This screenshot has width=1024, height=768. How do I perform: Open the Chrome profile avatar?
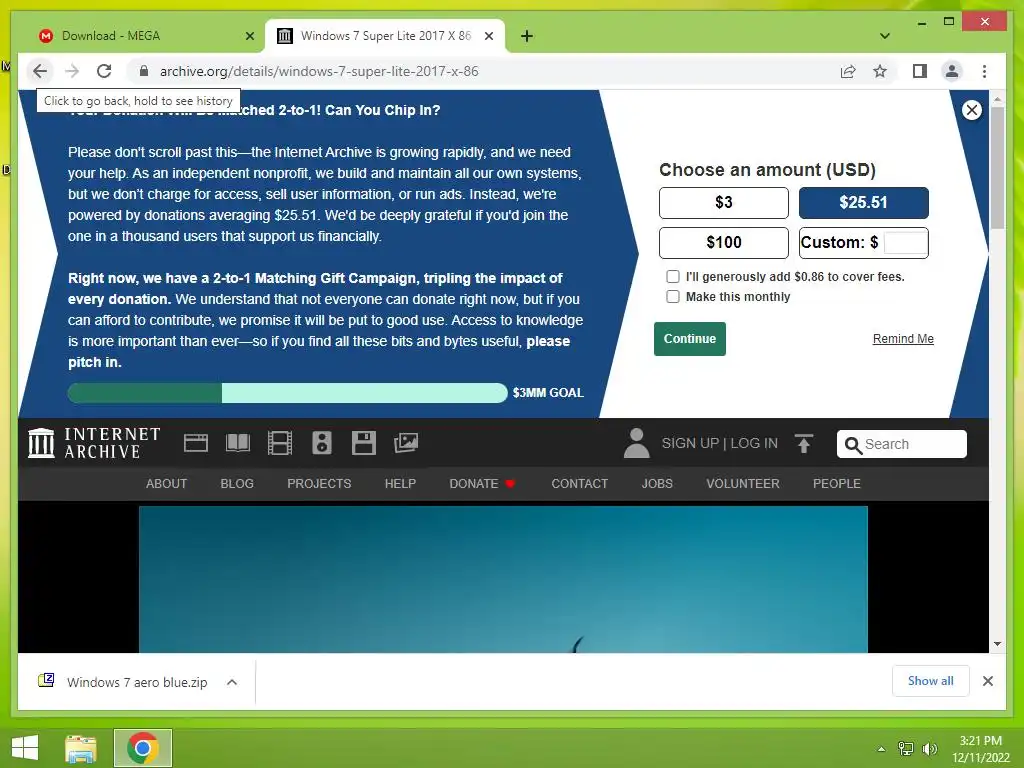click(952, 71)
